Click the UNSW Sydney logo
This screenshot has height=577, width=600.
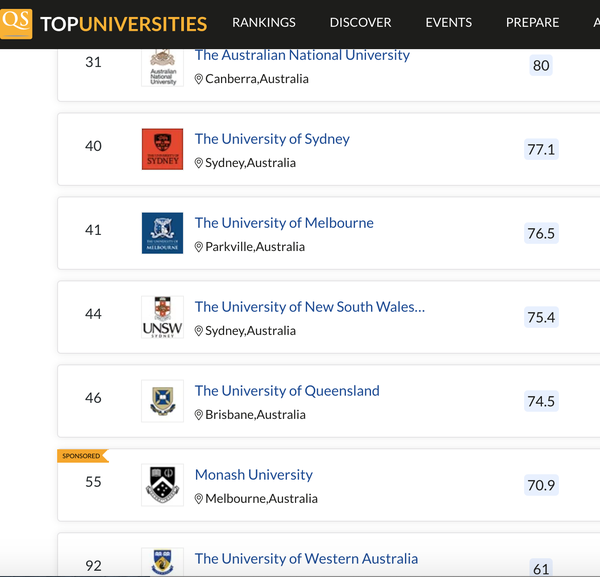tap(163, 317)
